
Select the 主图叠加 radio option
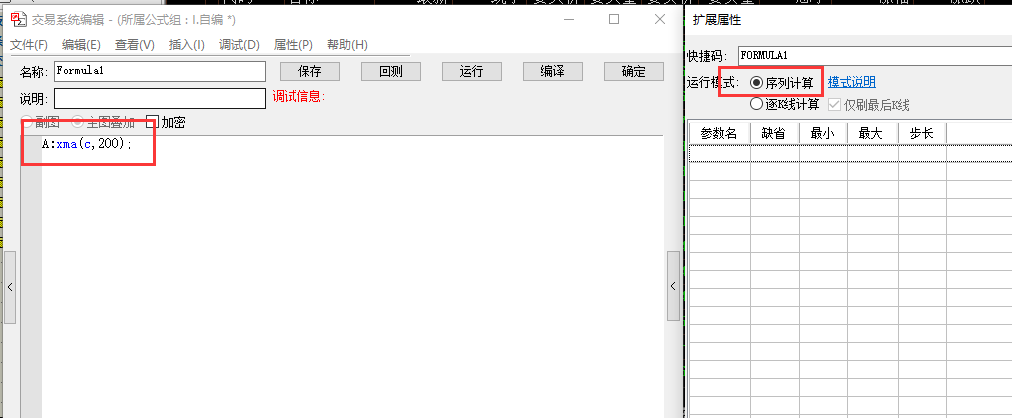point(77,121)
